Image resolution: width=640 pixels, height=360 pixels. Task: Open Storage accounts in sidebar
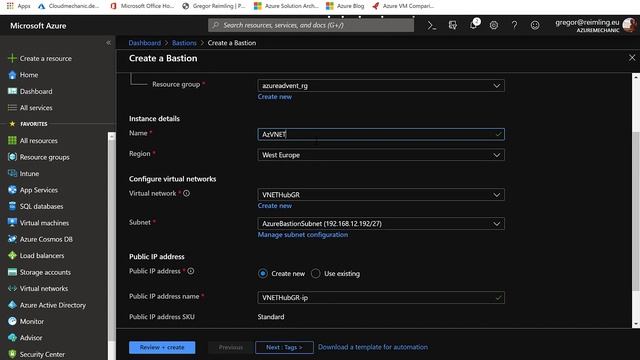[x=45, y=272]
